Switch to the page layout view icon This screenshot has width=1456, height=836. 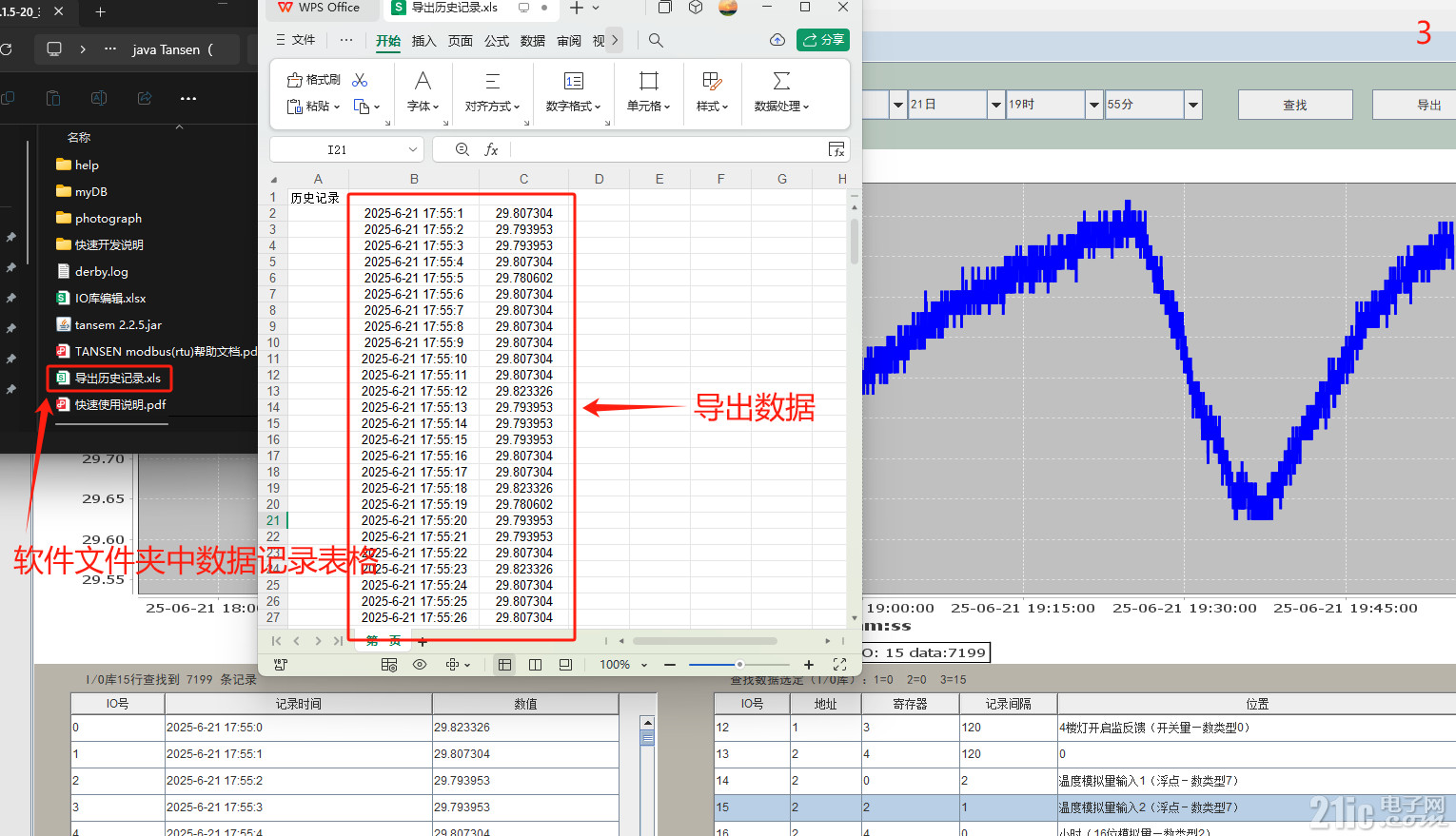coord(566,665)
